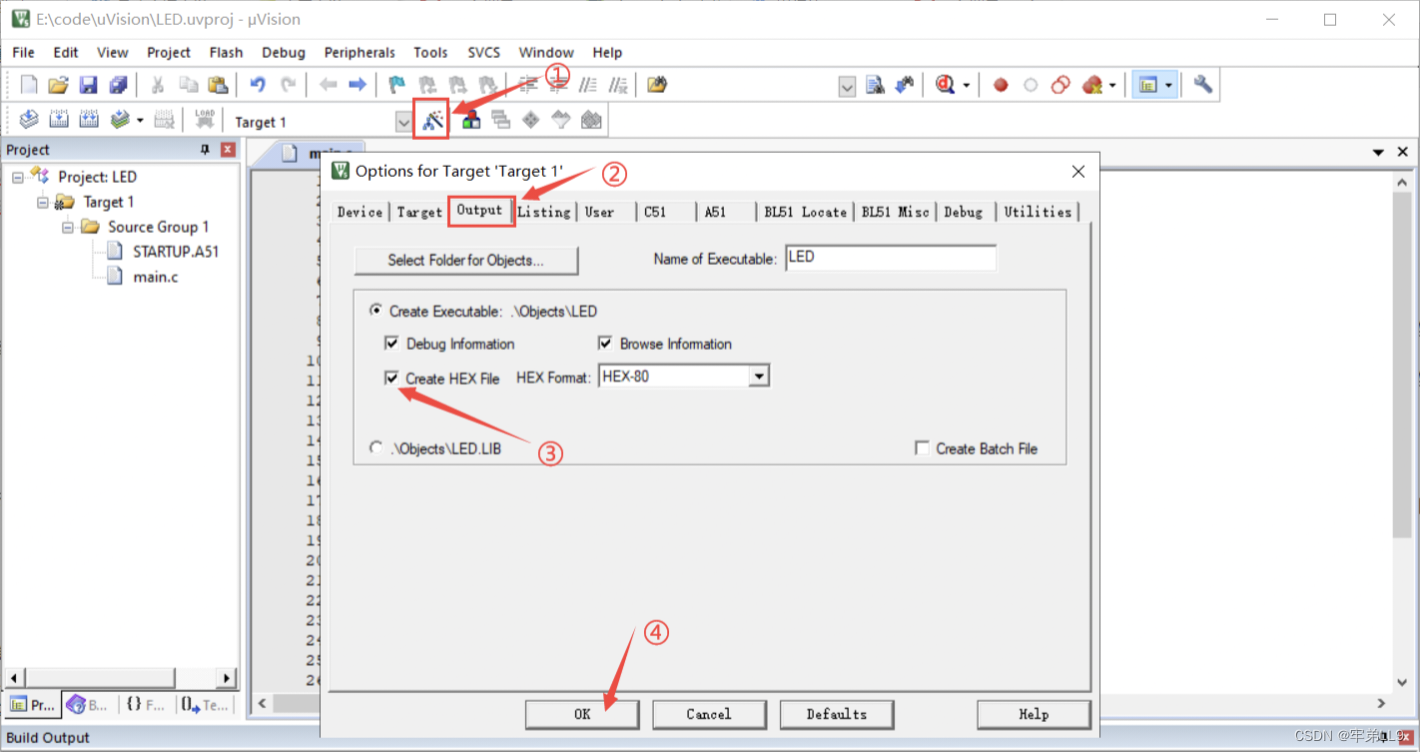Open Options for Target wand icon
The image size is (1420, 752).
[432, 121]
